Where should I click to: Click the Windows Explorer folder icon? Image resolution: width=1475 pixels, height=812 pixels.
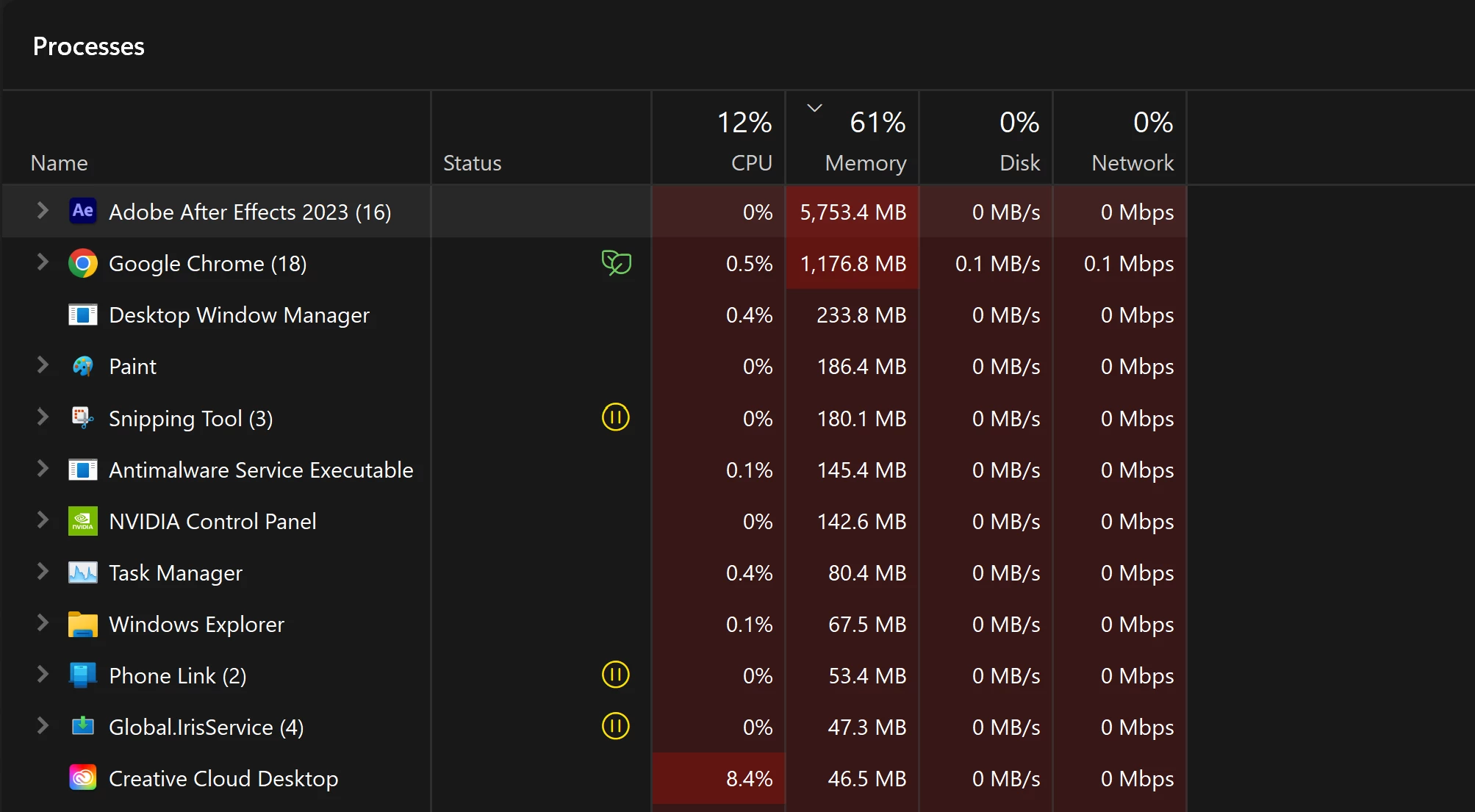tap(83, 624)
